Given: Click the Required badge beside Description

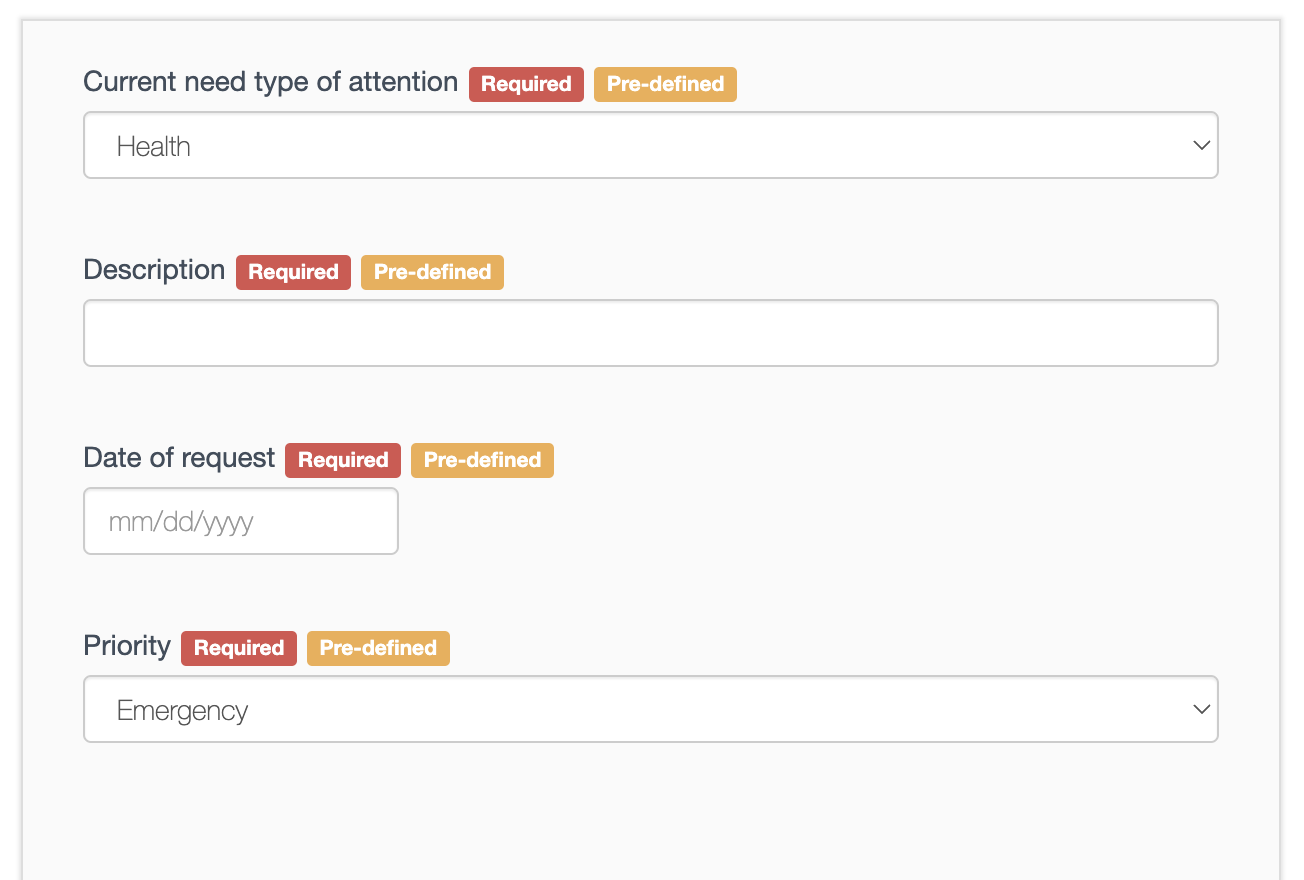Looking at the screenshot, I should tap(293, 272).
